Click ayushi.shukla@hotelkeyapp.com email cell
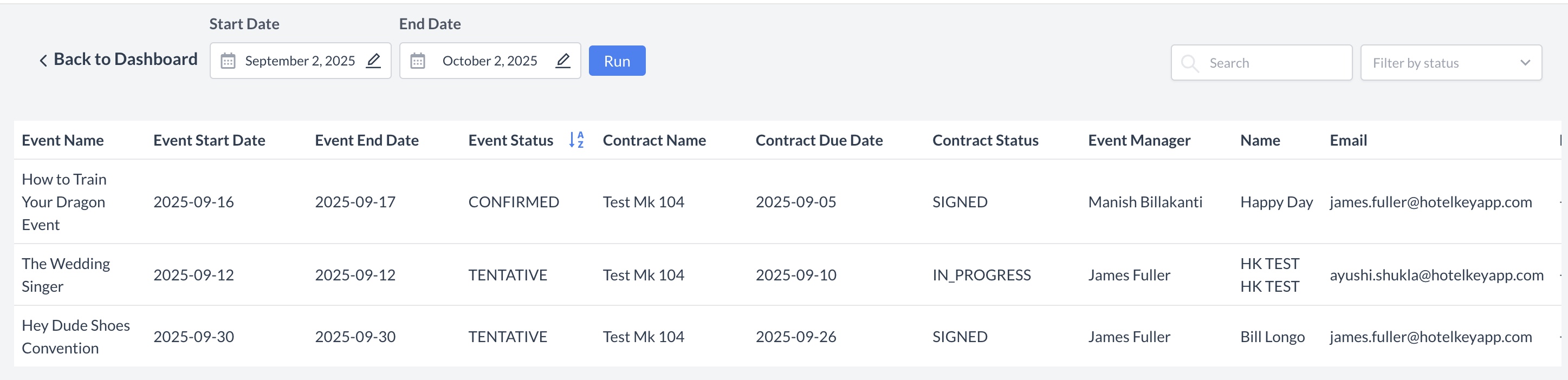The width and height of the screenshot is (1568, 380). [x=1436, y=275]
